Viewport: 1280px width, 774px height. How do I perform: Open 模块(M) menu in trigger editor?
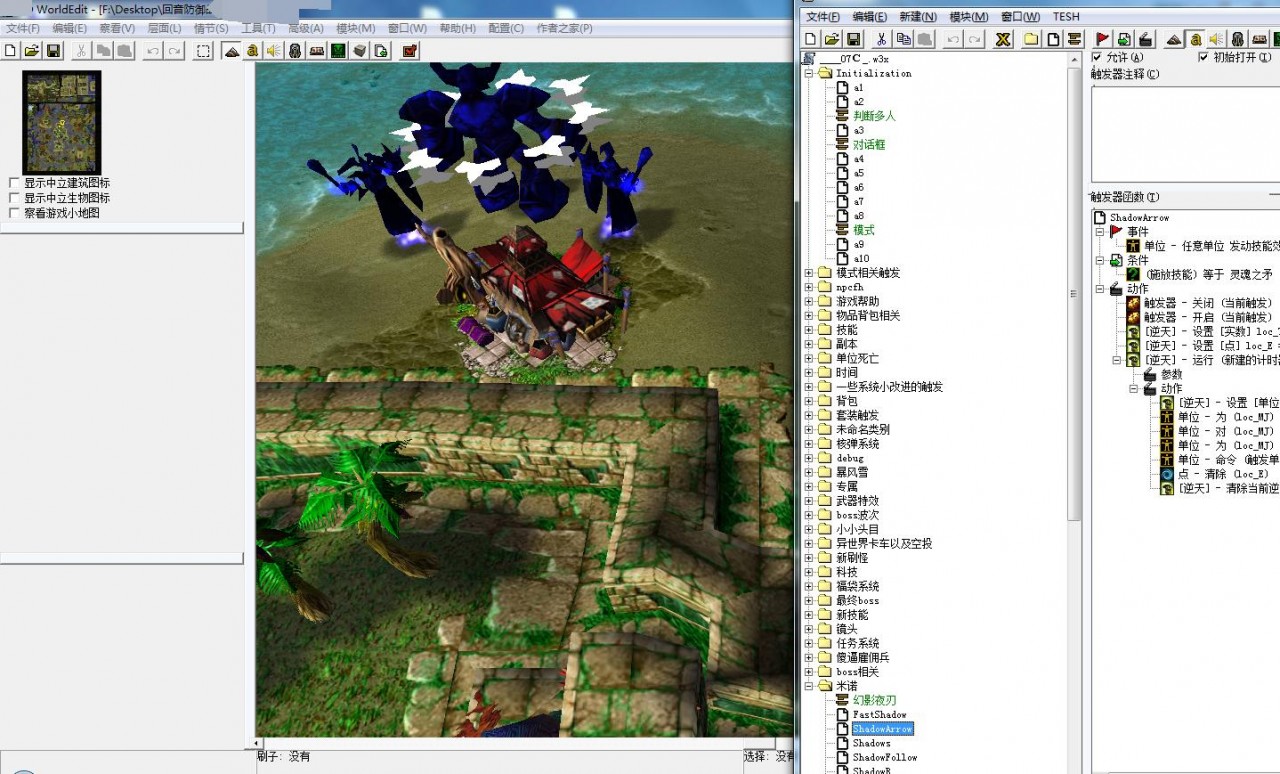point(968,17)
